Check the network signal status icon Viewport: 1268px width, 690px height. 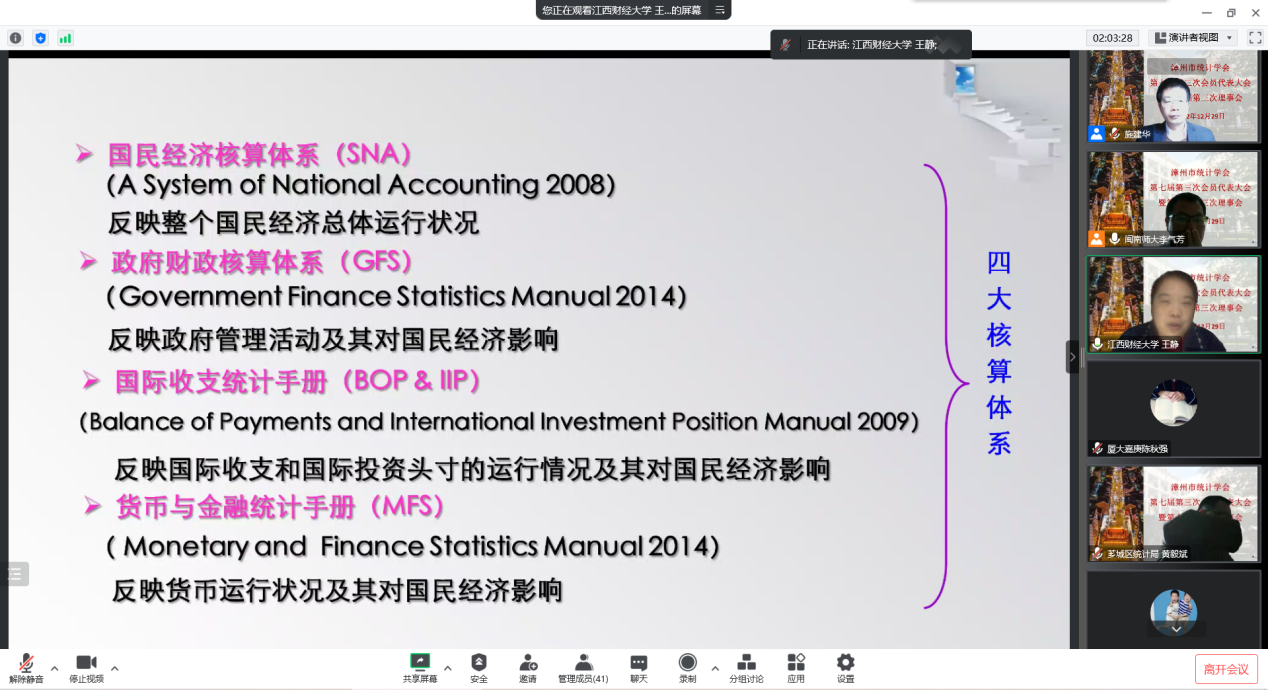tap(65, 38)
